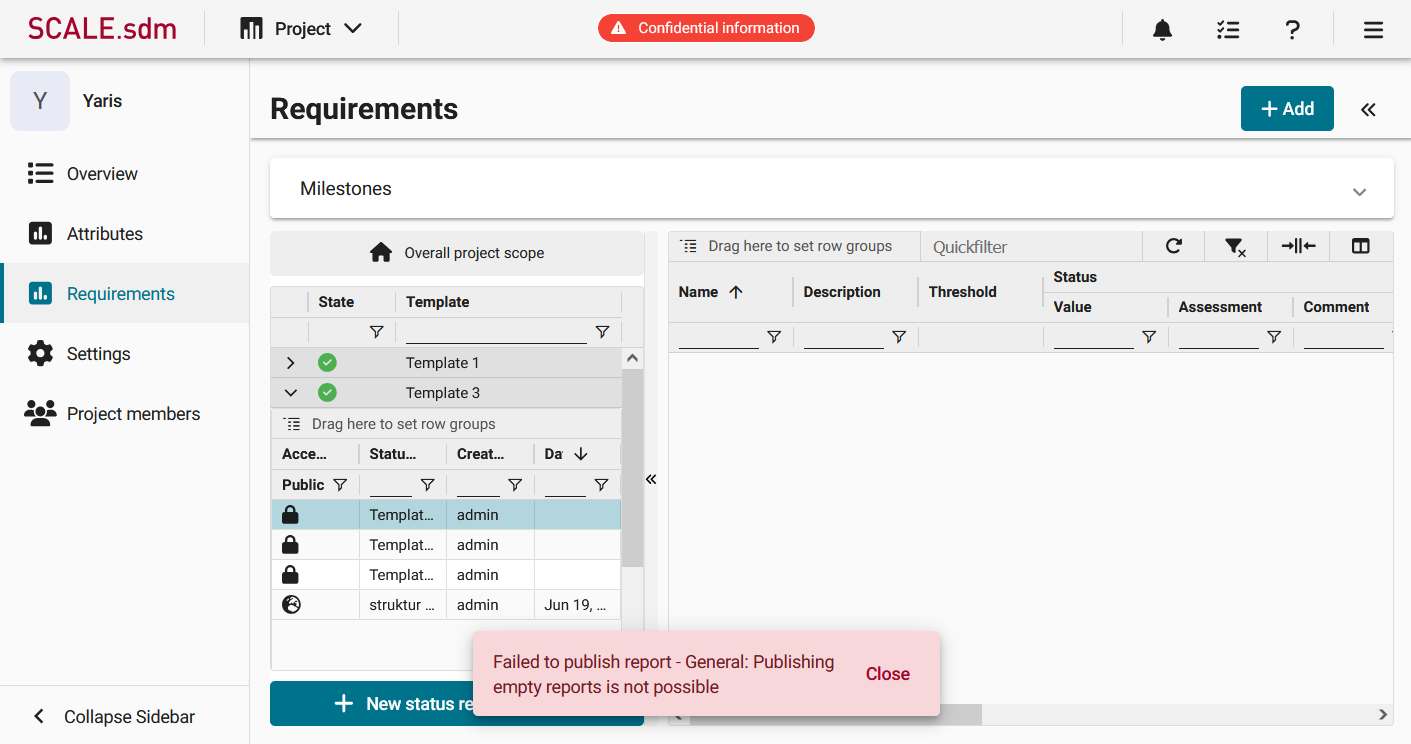This screenshot has height=744, width=1411.
Task: Open the task checklist icon
Action: [1228, 30]
